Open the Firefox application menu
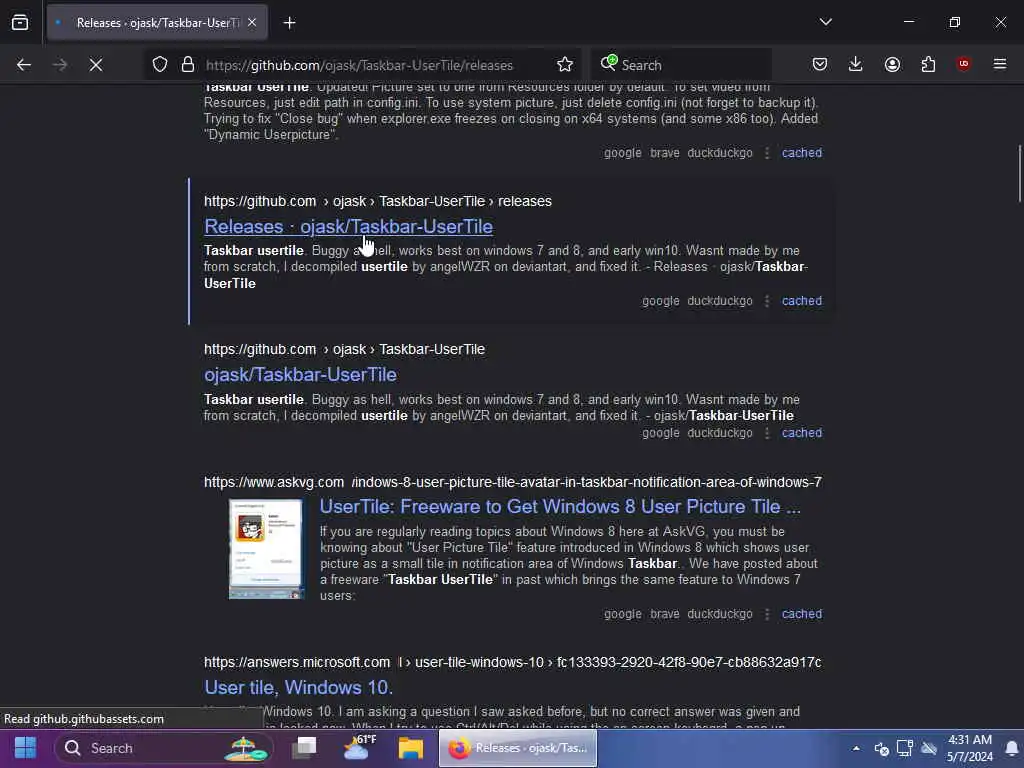 (x=1000, y=64)
